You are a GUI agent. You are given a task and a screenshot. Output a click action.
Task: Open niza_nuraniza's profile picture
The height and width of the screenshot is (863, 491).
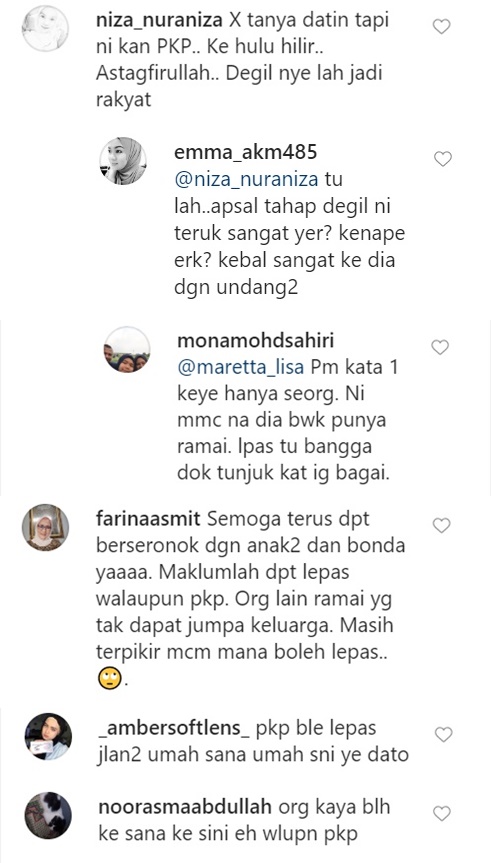coord(45,29)
